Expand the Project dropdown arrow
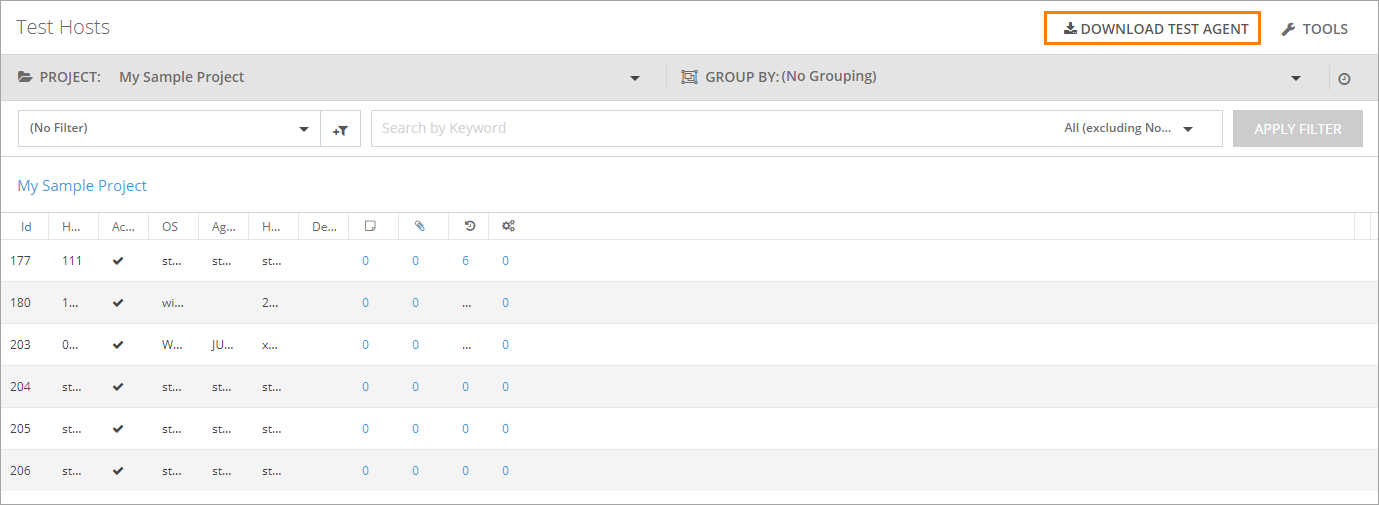Viewport: 1379px width, 505px height. [634, 78]
